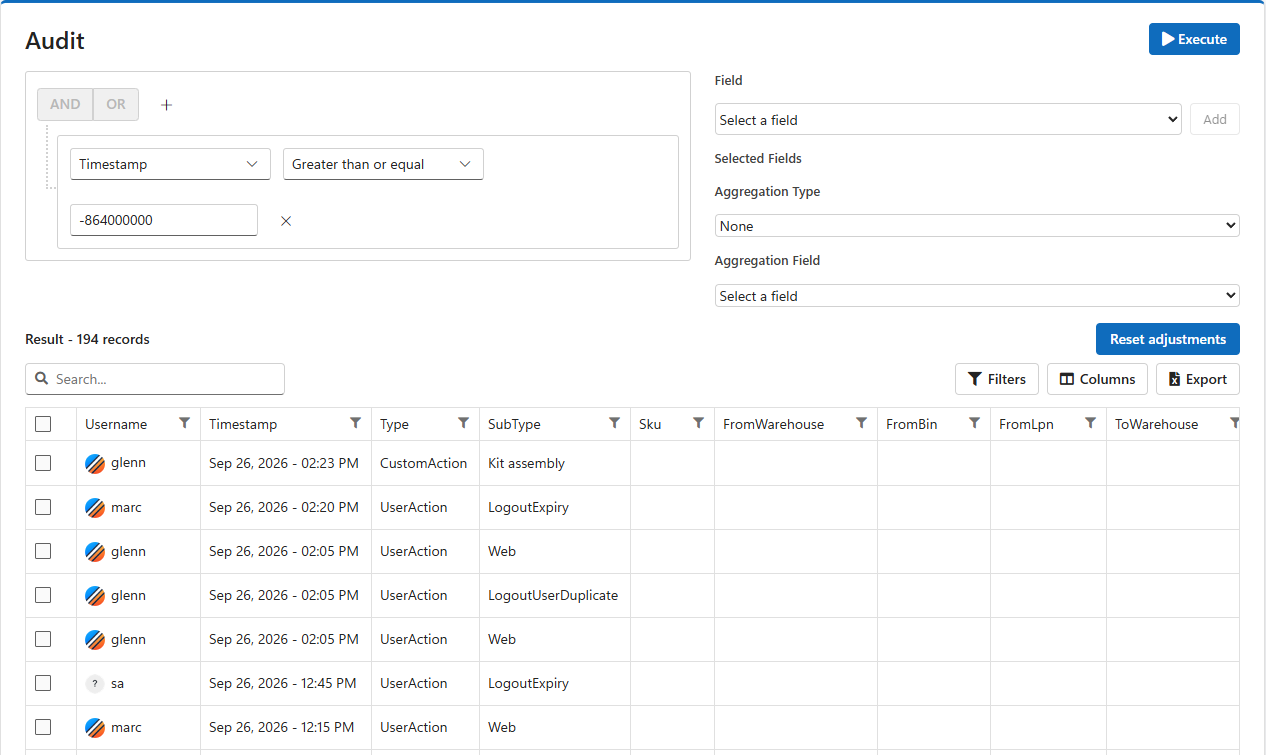1266x755 pixels.
Task: Click filter icon in Timestamp column header
Action: point(355,423)
